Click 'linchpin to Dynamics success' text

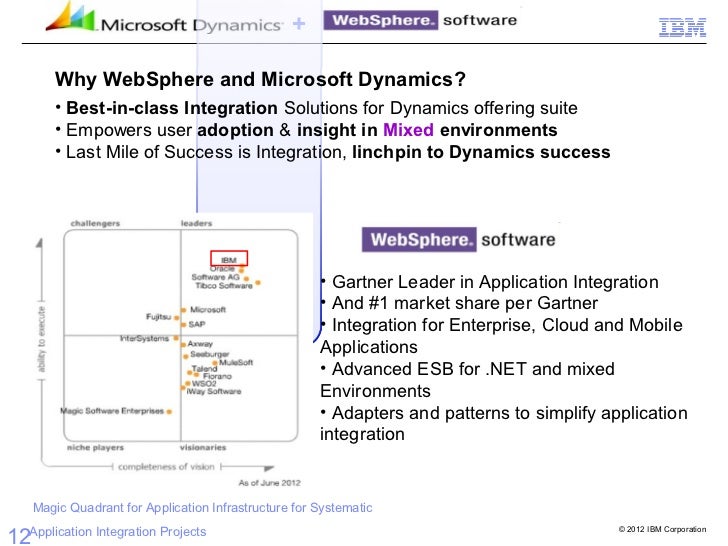pos(481,152)
